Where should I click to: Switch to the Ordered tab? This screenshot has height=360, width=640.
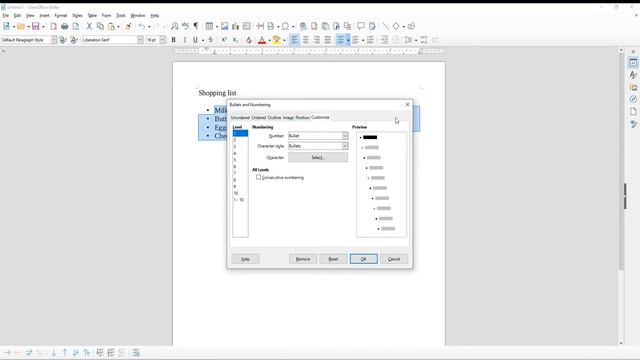pyautogui.click(x=258, y=118)
